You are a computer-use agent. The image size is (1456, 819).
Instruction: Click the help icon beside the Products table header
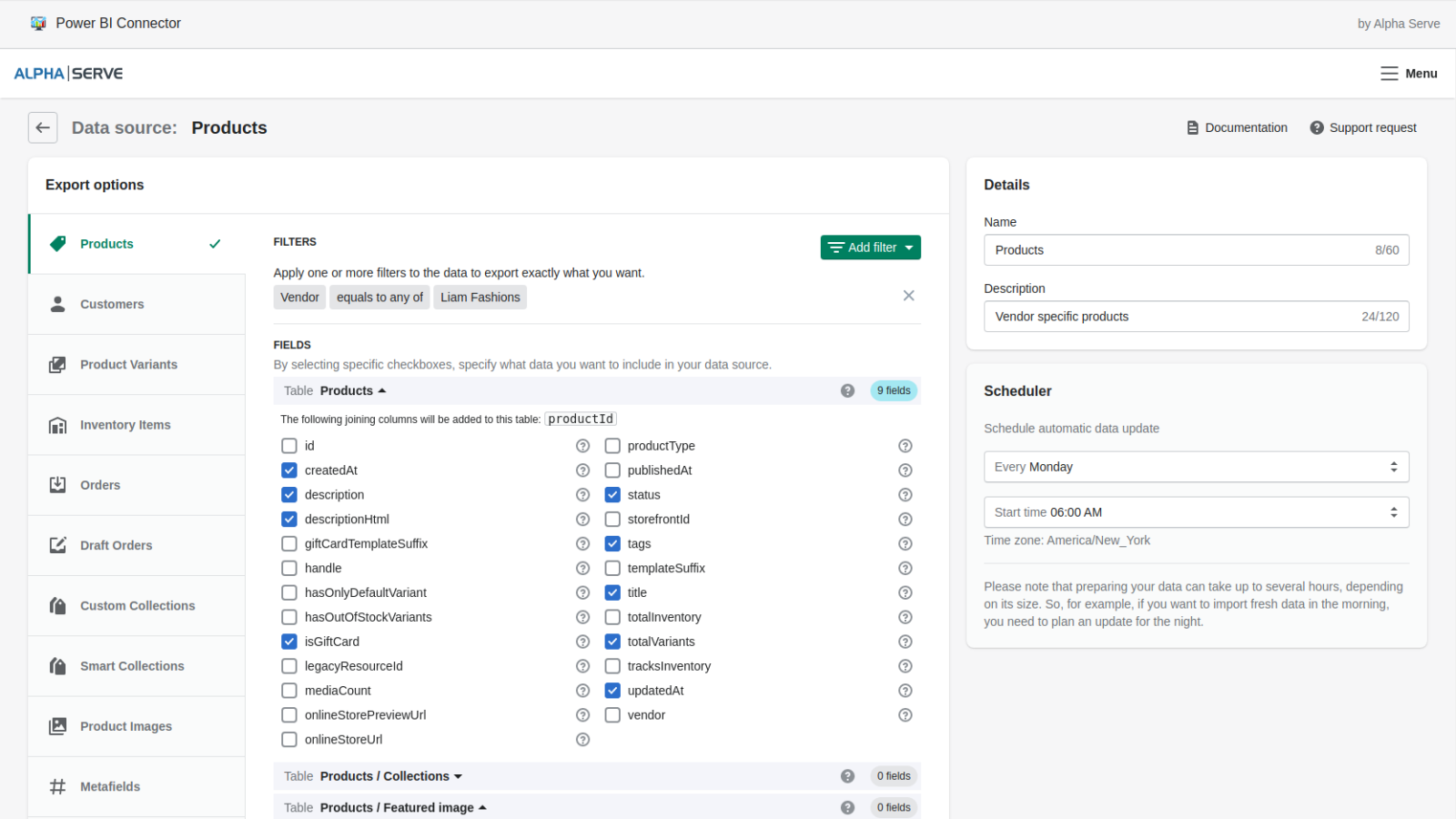(848, 390)
